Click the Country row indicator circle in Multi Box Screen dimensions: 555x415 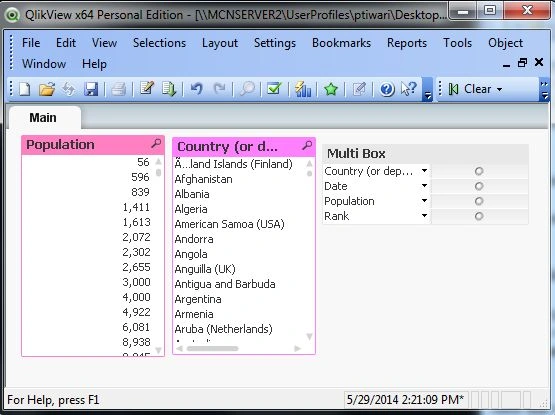tap(479, 171)
